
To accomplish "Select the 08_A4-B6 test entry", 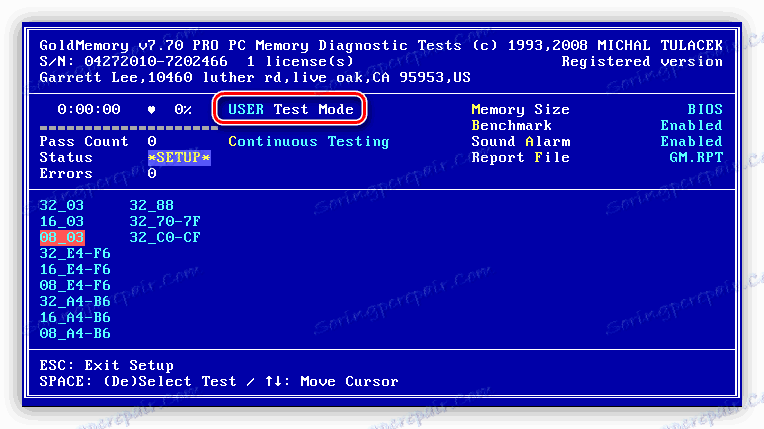I will coord(75,333).
